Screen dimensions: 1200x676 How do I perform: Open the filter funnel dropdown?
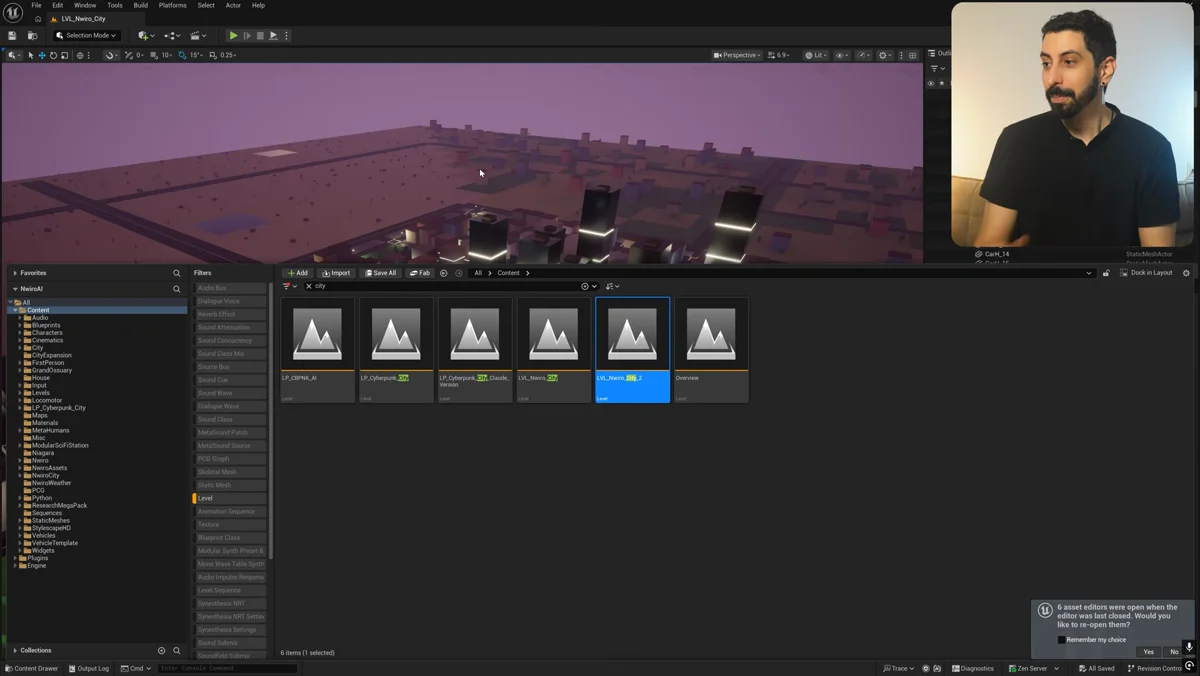pos(289,286)
